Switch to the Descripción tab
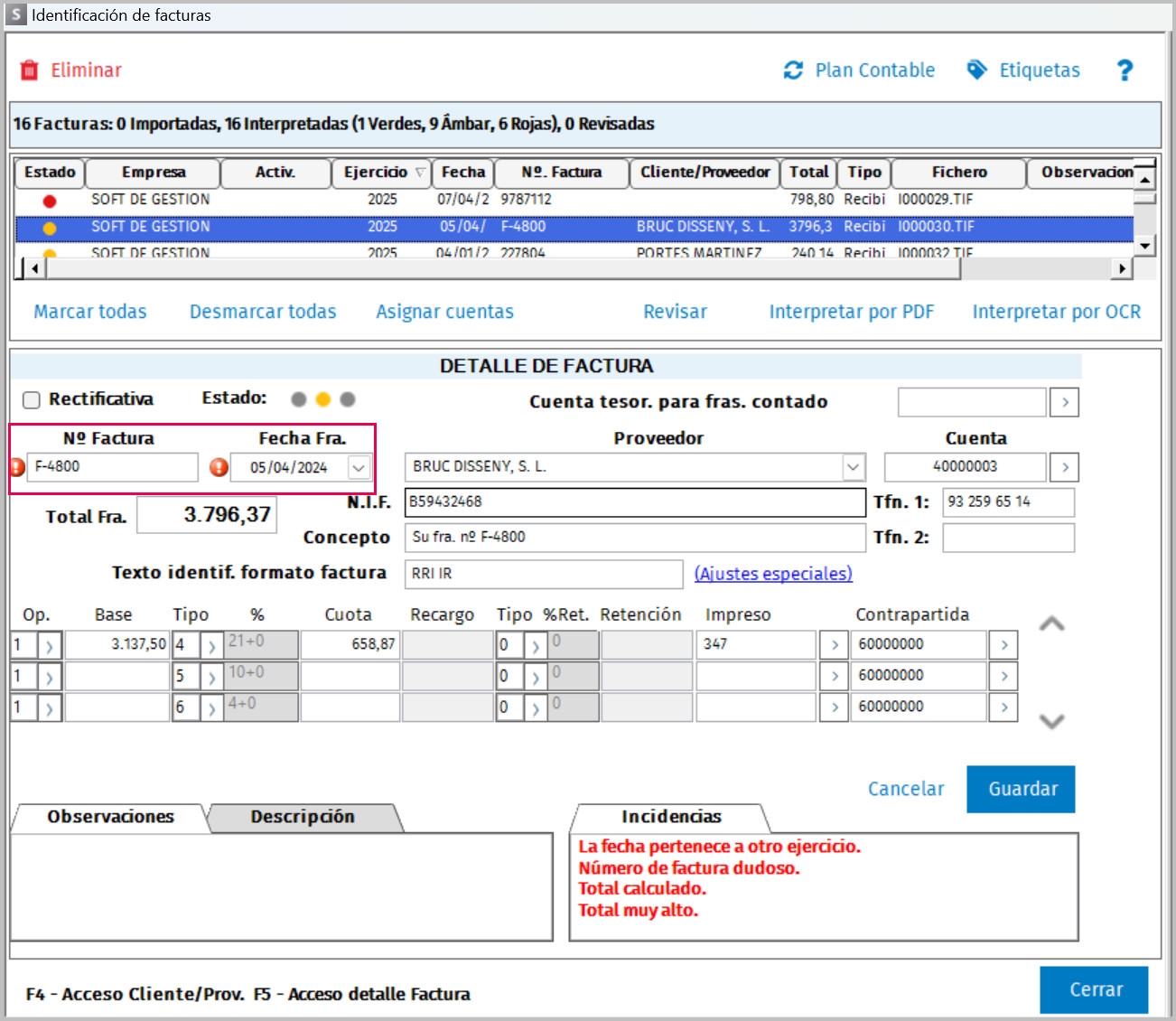Screen dimensions: 1176x1021 click(303, 817)
